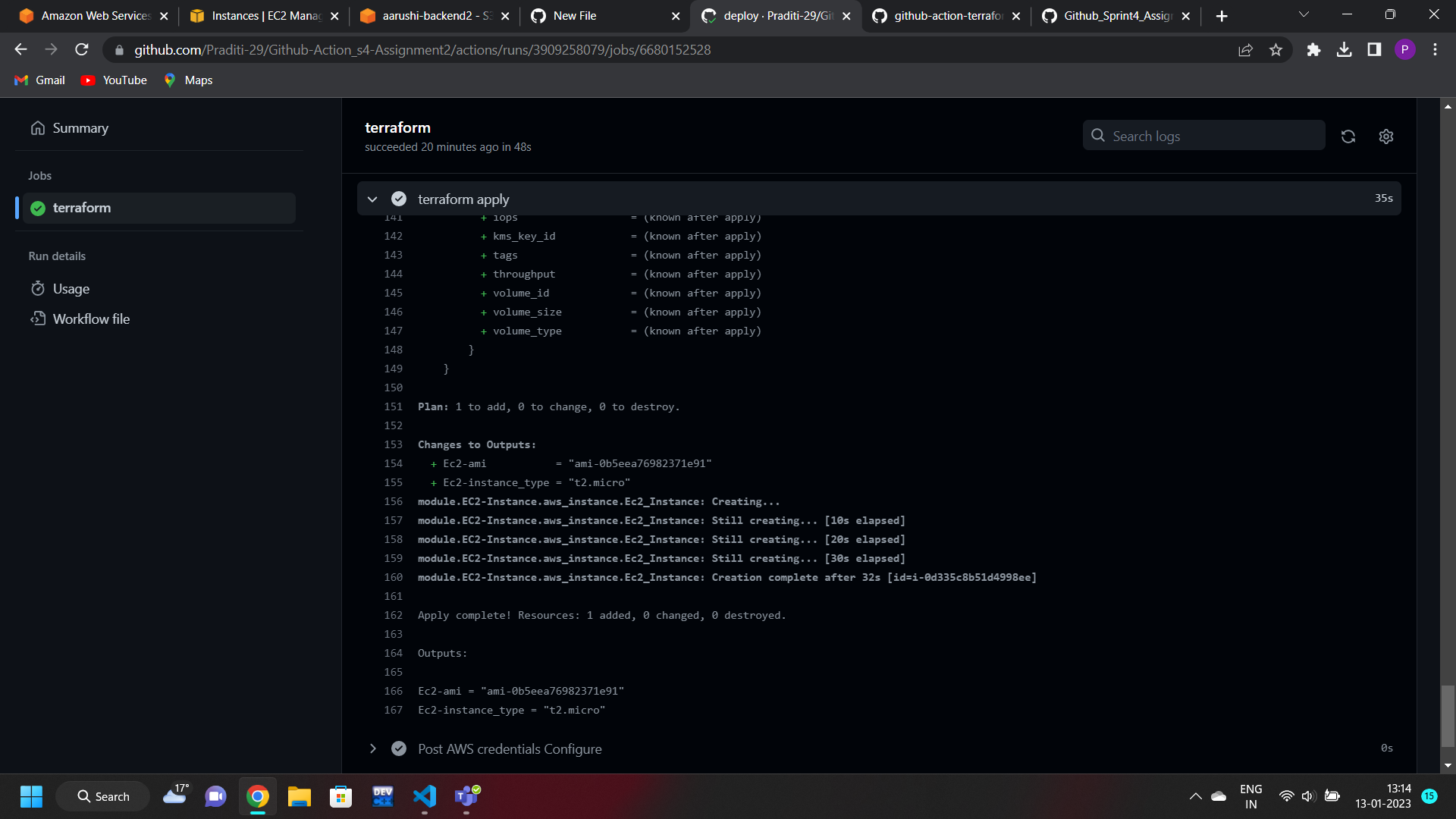Click the profile avatar in Chrome toolbar
The image size is (1456, 819).
coord(1406,49)
